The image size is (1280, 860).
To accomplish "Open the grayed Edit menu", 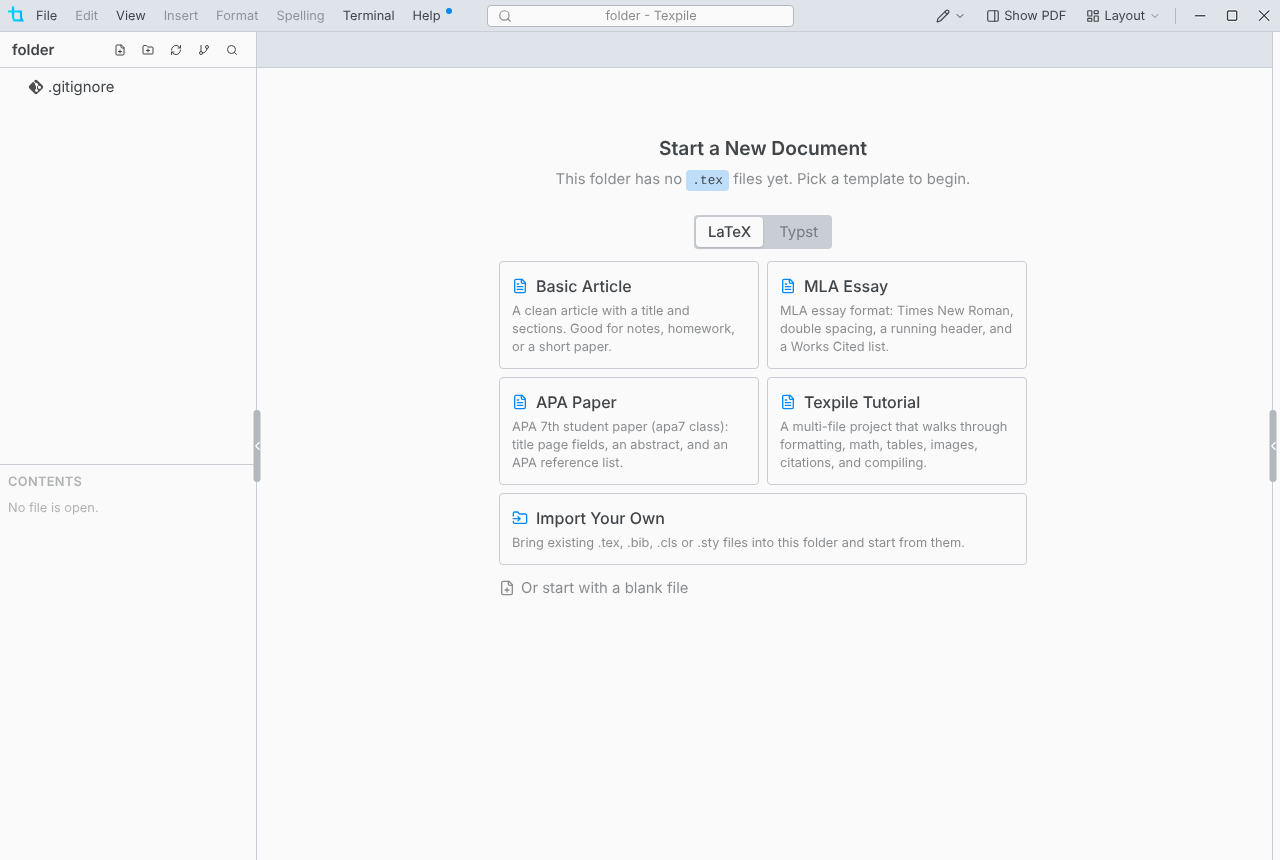I will (86, 16).
